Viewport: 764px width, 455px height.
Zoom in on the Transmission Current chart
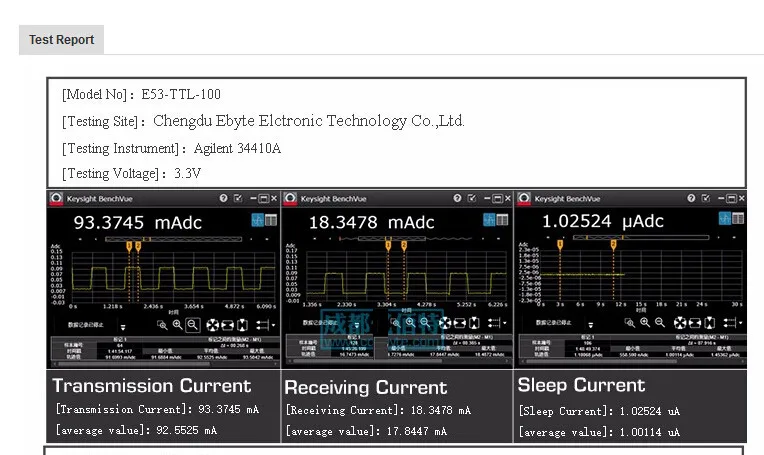click(177, 324)
